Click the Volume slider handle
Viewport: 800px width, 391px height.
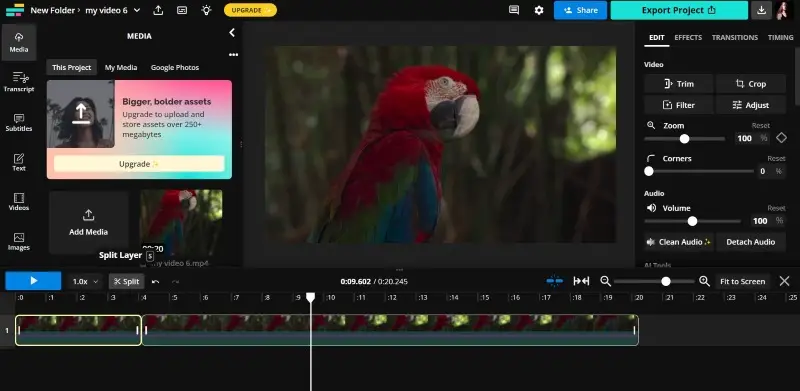click(692, 221)
